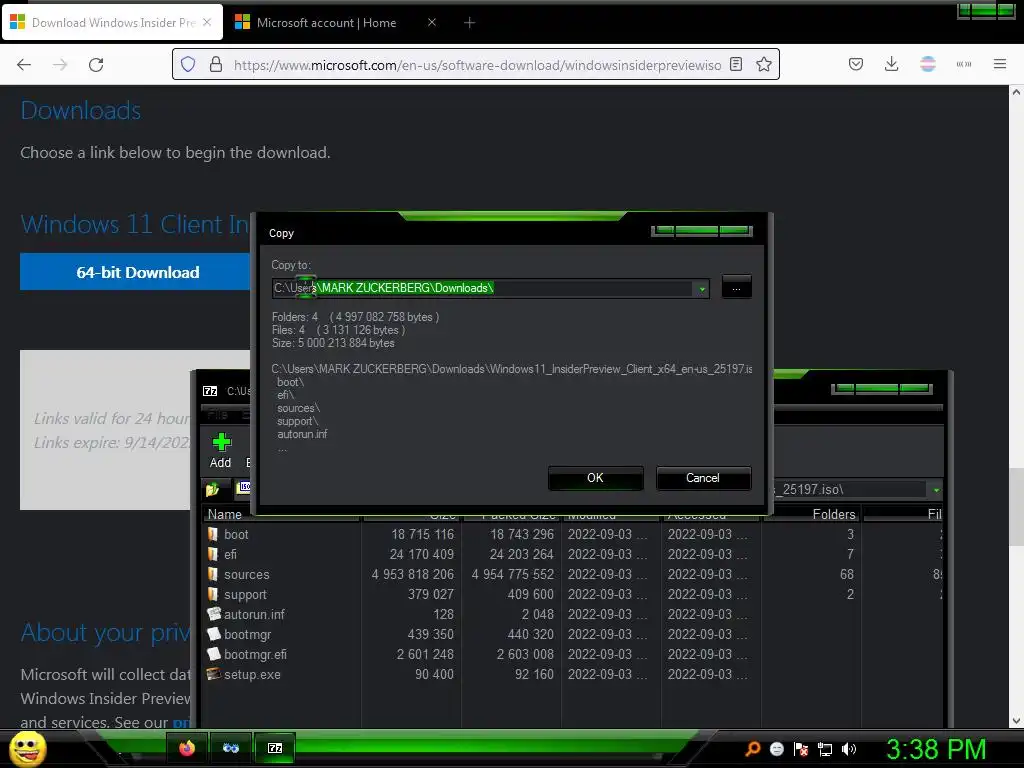Select the efi folder icon in 7-Zip

coord(212,554)
